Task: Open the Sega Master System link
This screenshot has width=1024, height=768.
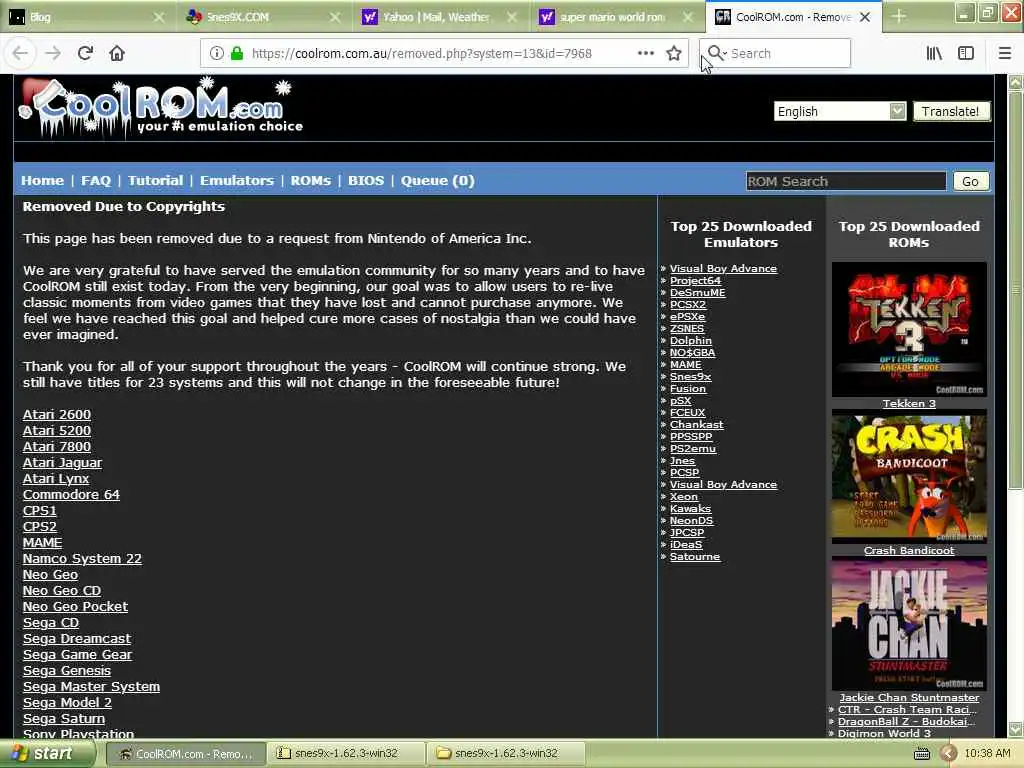Action: [91, 687]
